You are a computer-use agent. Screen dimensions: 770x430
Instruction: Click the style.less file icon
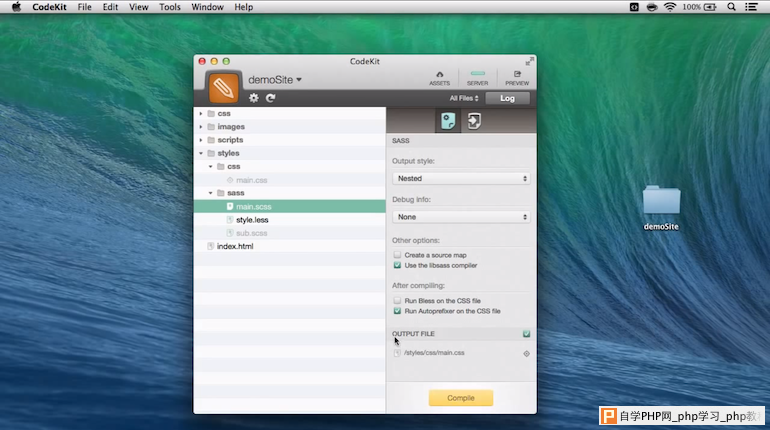point(230,220)
